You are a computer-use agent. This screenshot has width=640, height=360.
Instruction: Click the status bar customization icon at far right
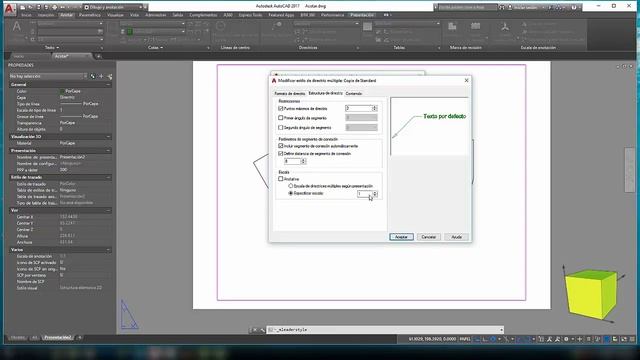pos(632,339)
